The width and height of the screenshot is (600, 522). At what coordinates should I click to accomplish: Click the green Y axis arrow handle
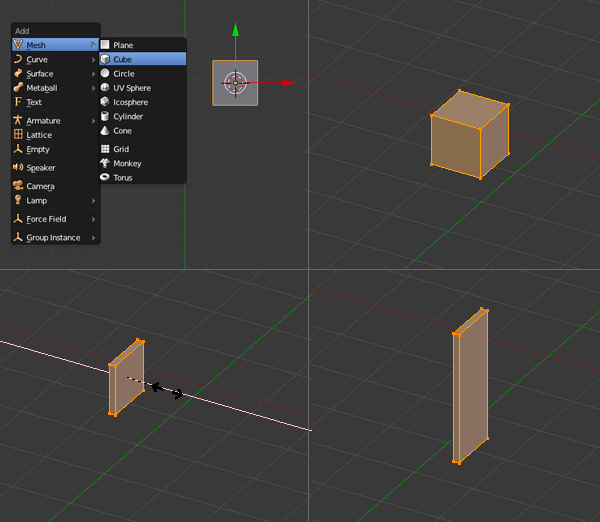click(x=236, y=30)
